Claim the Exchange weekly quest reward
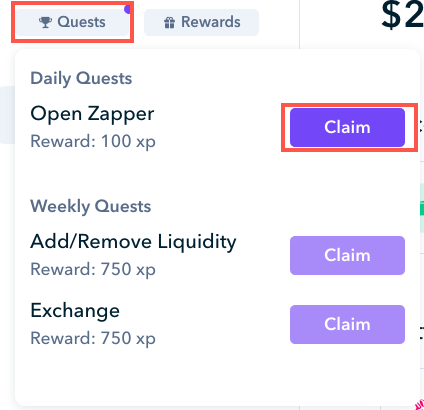Screen dimensions: 424x410 click(347, 324)
